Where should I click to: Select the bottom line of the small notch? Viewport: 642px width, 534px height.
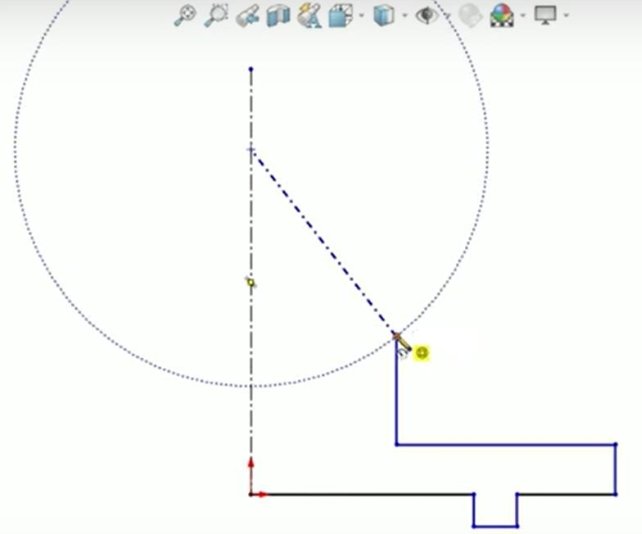(x=495, y=526)
